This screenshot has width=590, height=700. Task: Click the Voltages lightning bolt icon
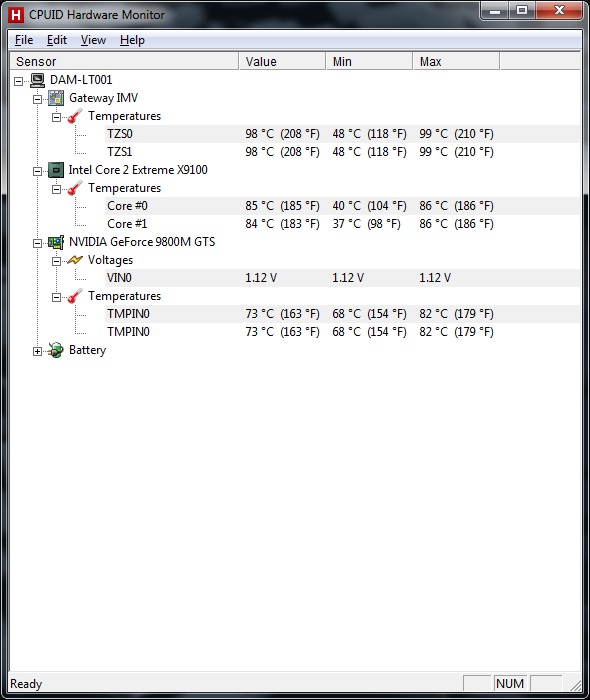coord(75,260)
